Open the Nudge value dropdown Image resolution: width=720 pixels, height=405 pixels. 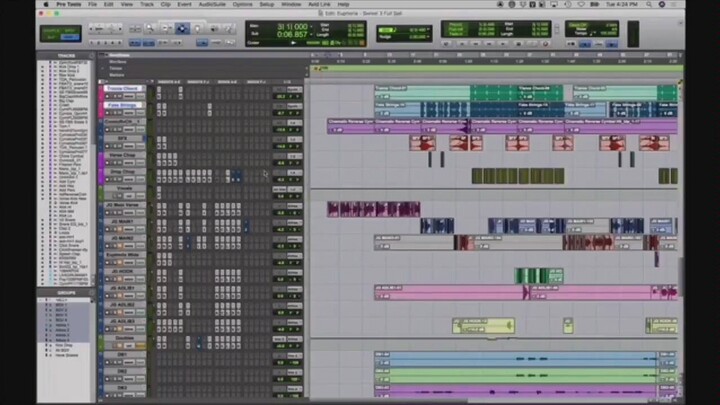pos(428,37)
